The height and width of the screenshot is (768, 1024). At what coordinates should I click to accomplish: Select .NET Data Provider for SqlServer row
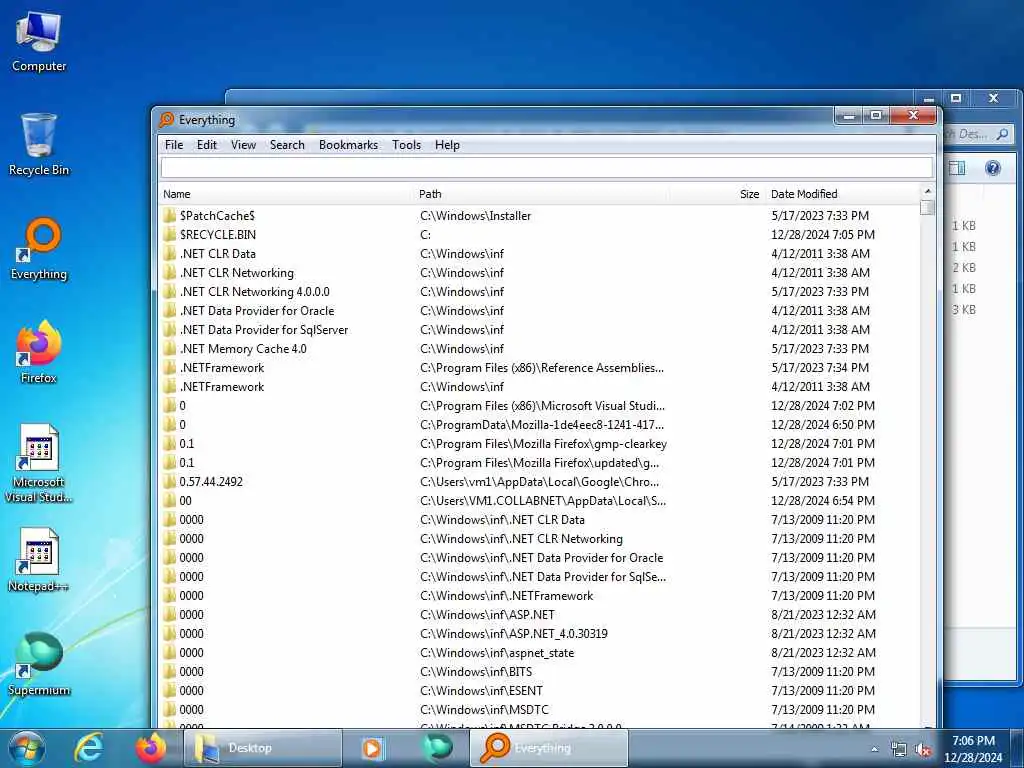coord(540,330)
